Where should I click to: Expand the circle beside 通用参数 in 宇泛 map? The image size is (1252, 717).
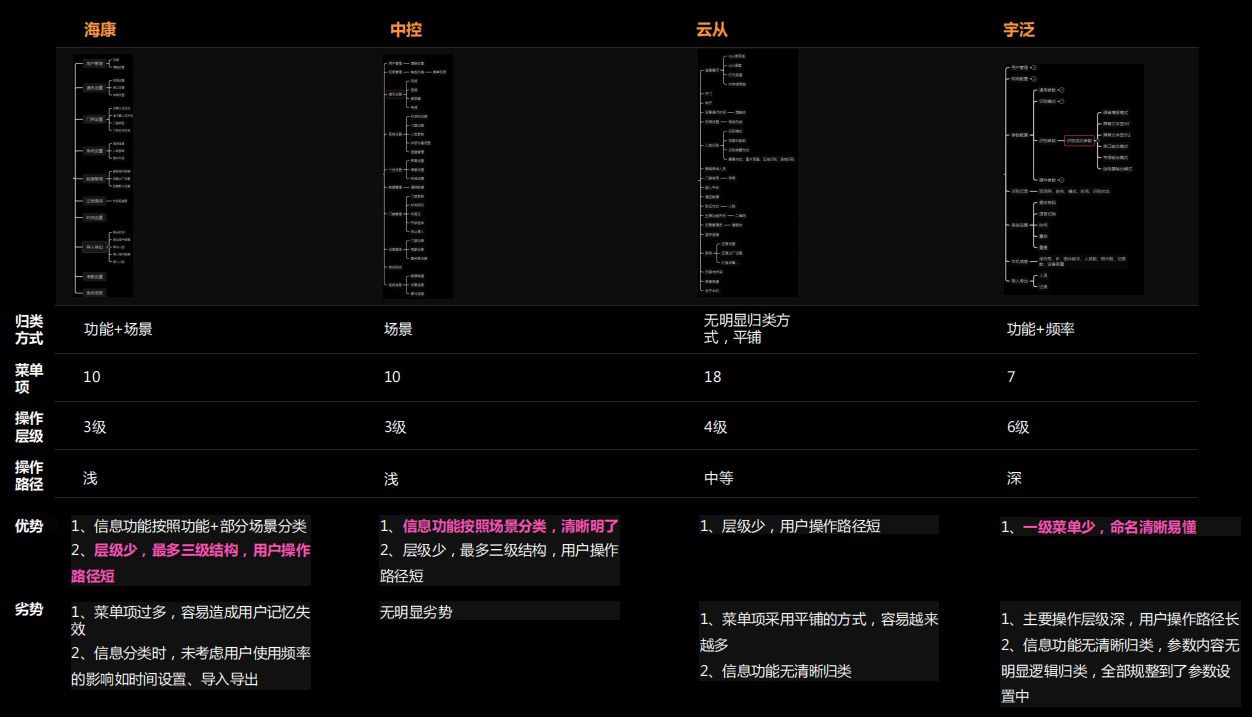[x=1061, y=90]
